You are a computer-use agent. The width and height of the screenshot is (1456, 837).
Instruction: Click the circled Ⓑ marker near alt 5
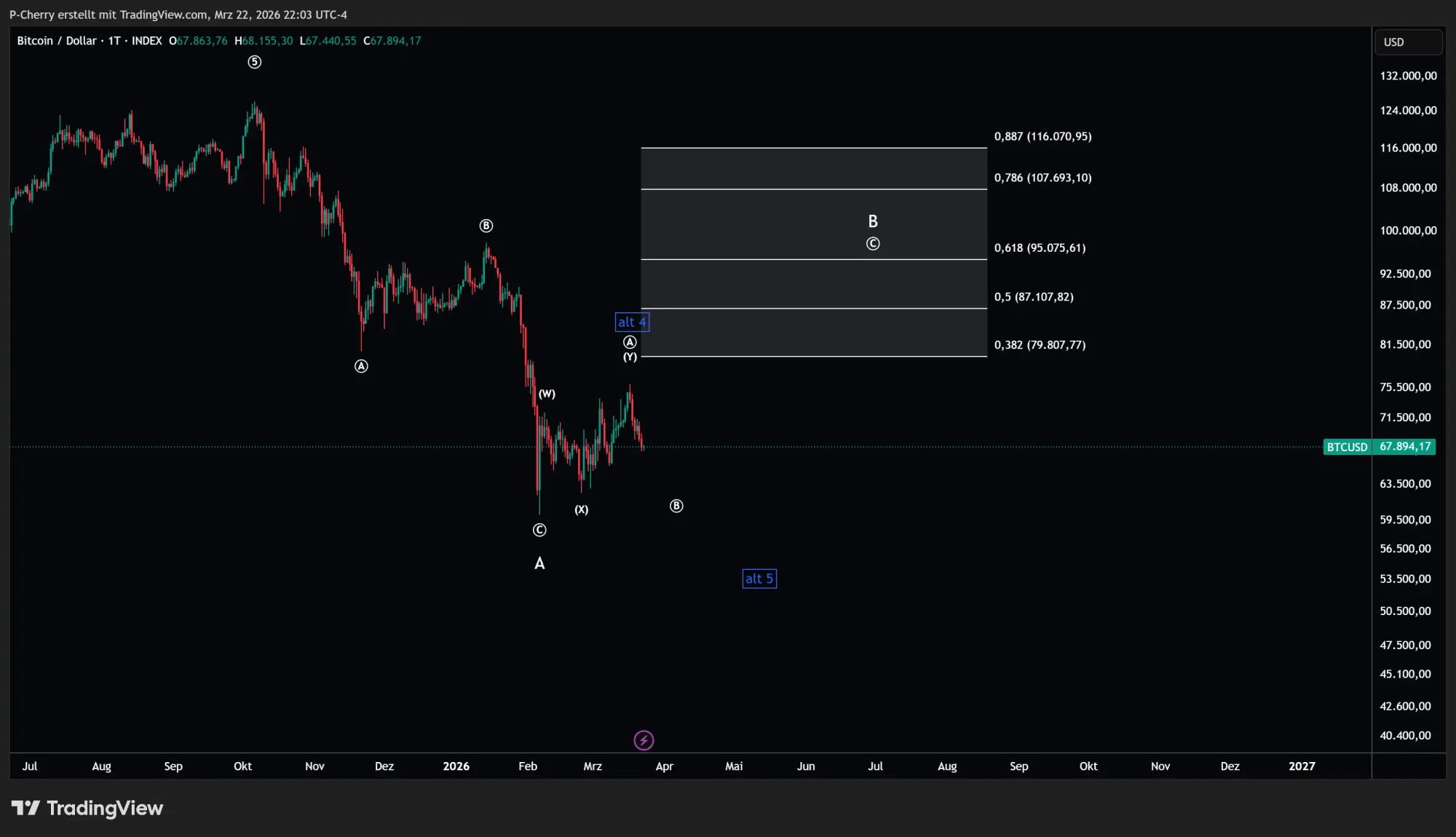[x=676, y=506]
